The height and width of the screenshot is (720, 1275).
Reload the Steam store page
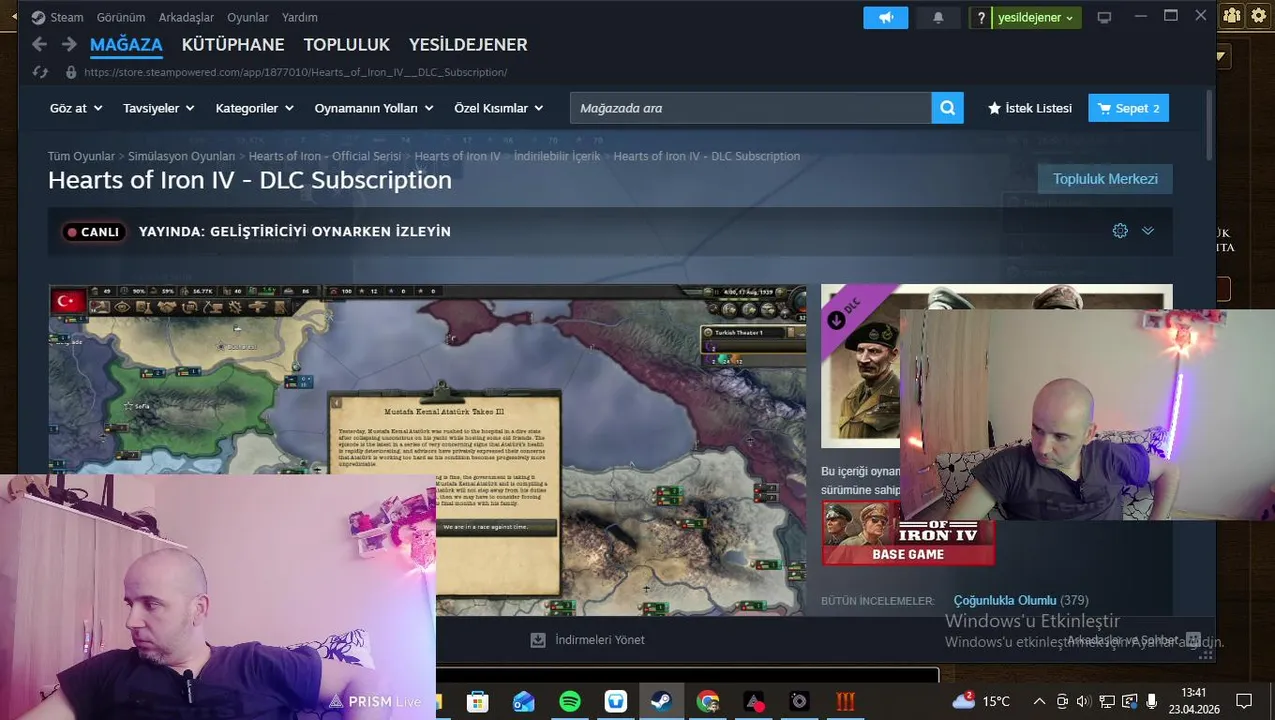click(x=40, y=72)
